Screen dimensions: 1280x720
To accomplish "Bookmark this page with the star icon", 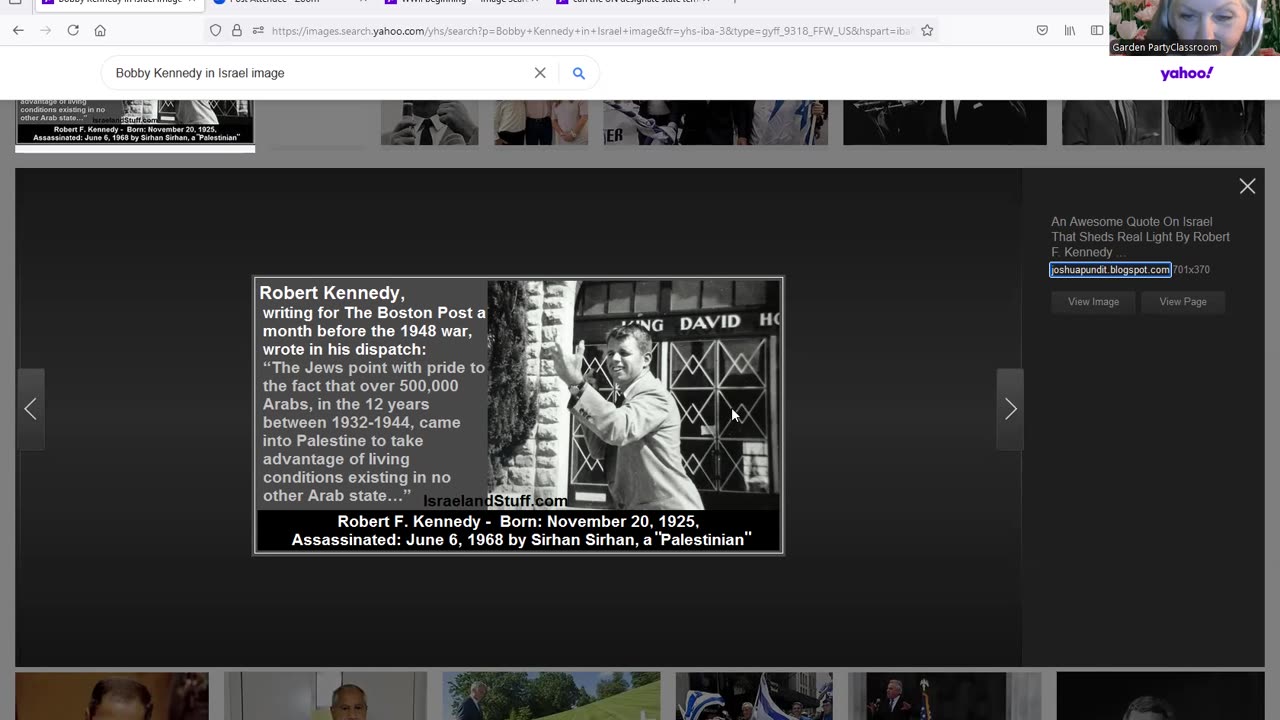I will 927,31.
